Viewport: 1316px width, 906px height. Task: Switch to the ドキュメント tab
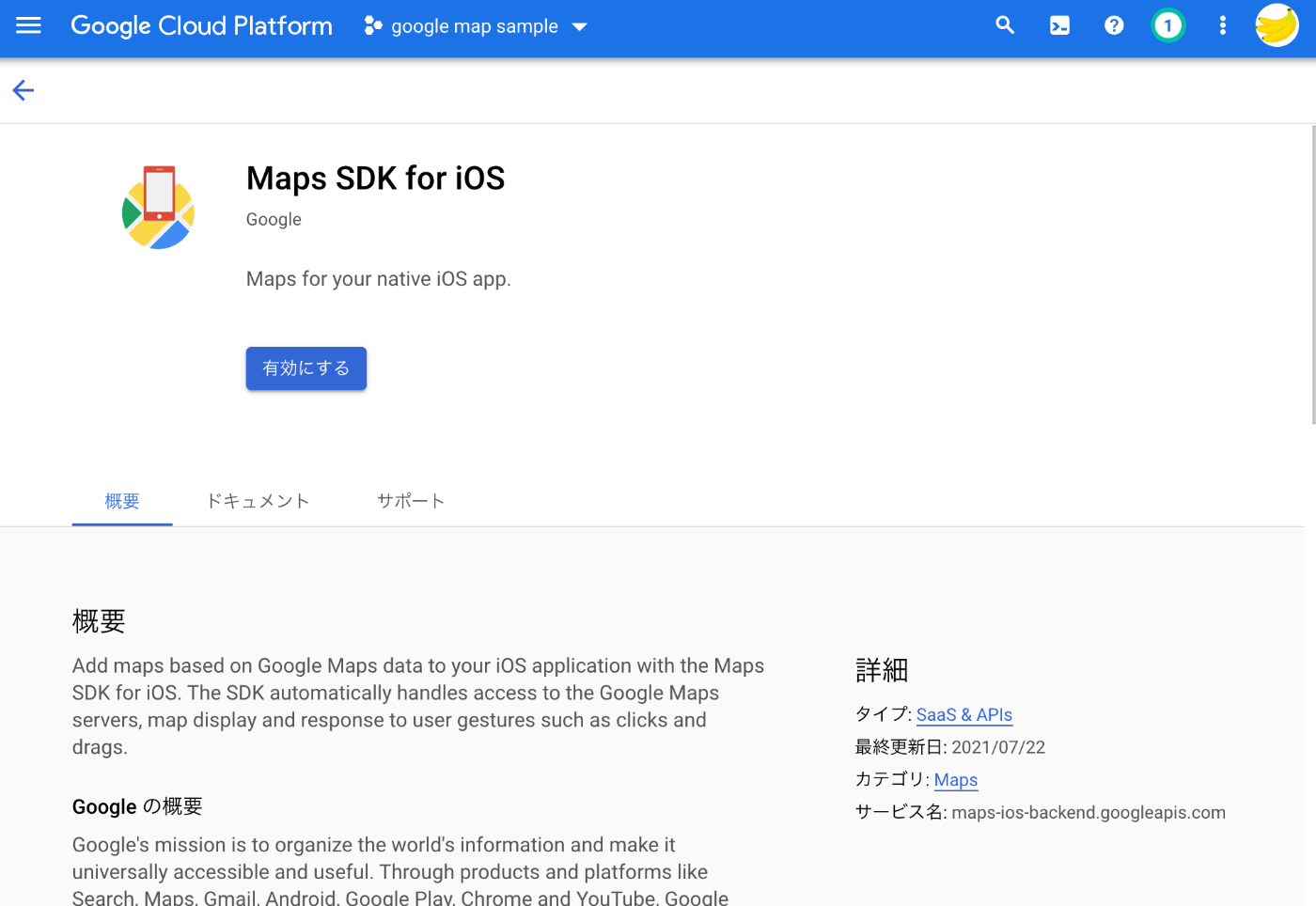coord(258,501)
